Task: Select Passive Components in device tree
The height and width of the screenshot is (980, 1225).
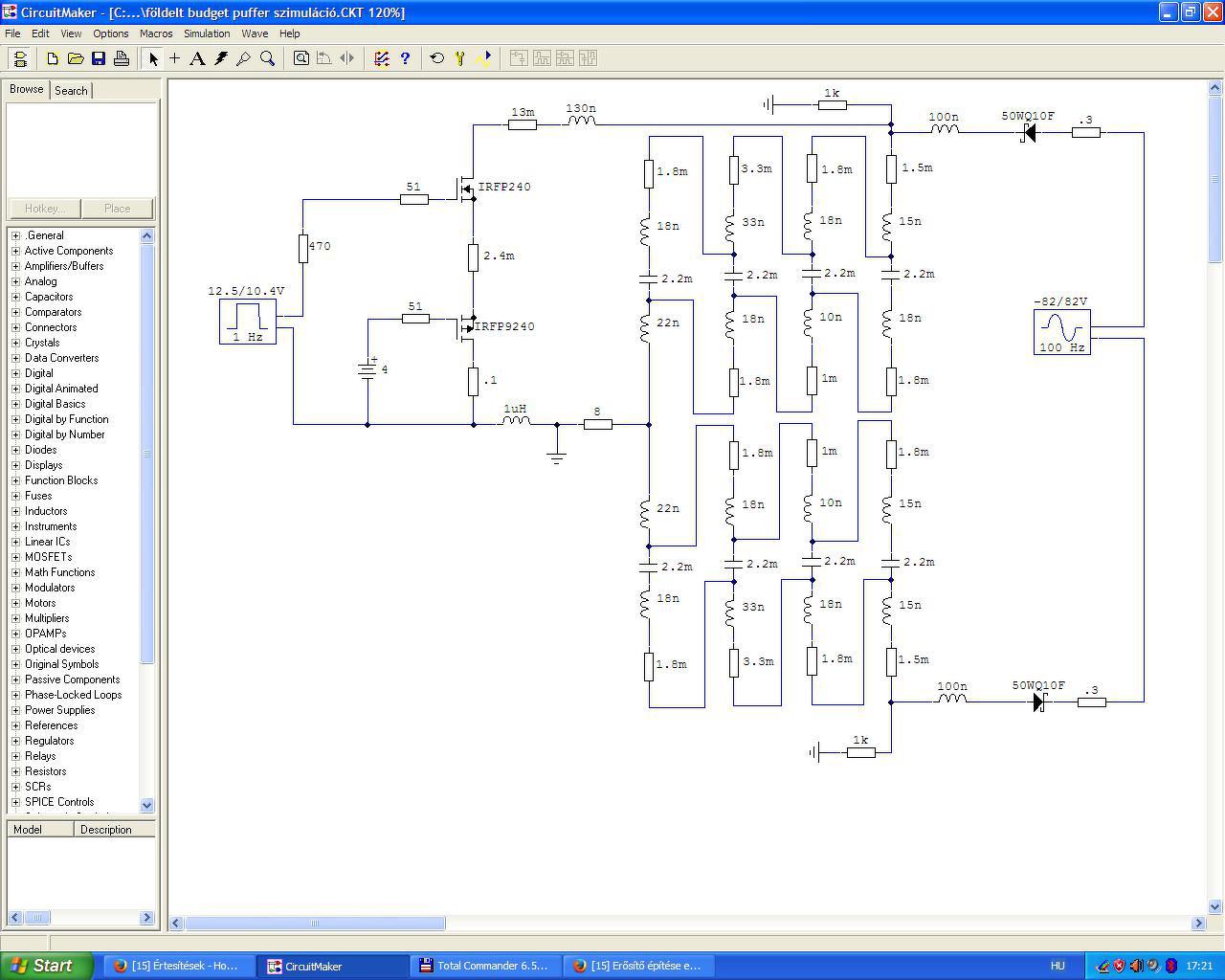Action: (x=73, y=679)
